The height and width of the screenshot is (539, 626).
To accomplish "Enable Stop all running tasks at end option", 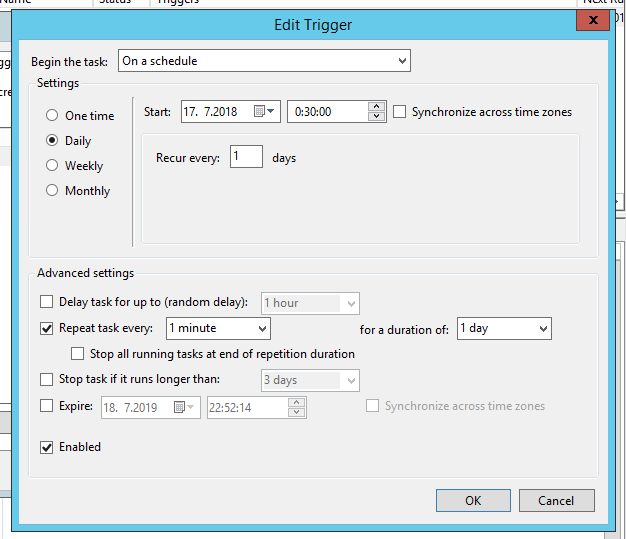I will pos(77,354).
